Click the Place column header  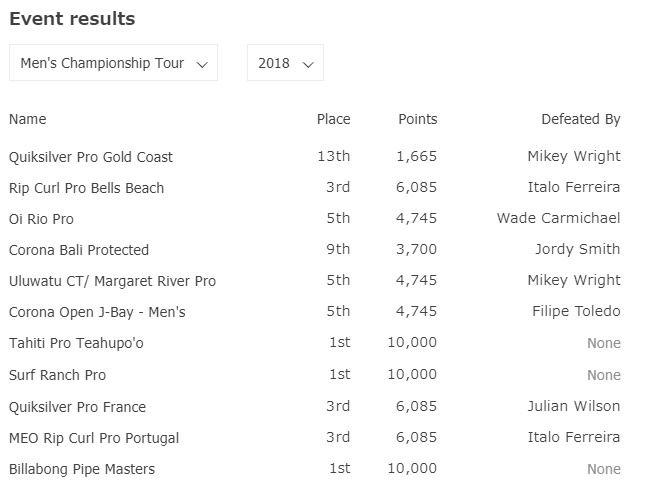333,119
